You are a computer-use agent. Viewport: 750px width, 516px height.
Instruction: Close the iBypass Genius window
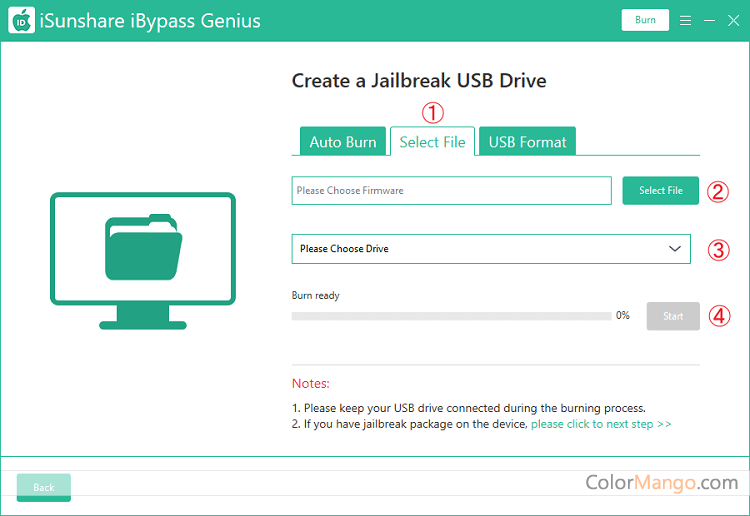(733, 20)
